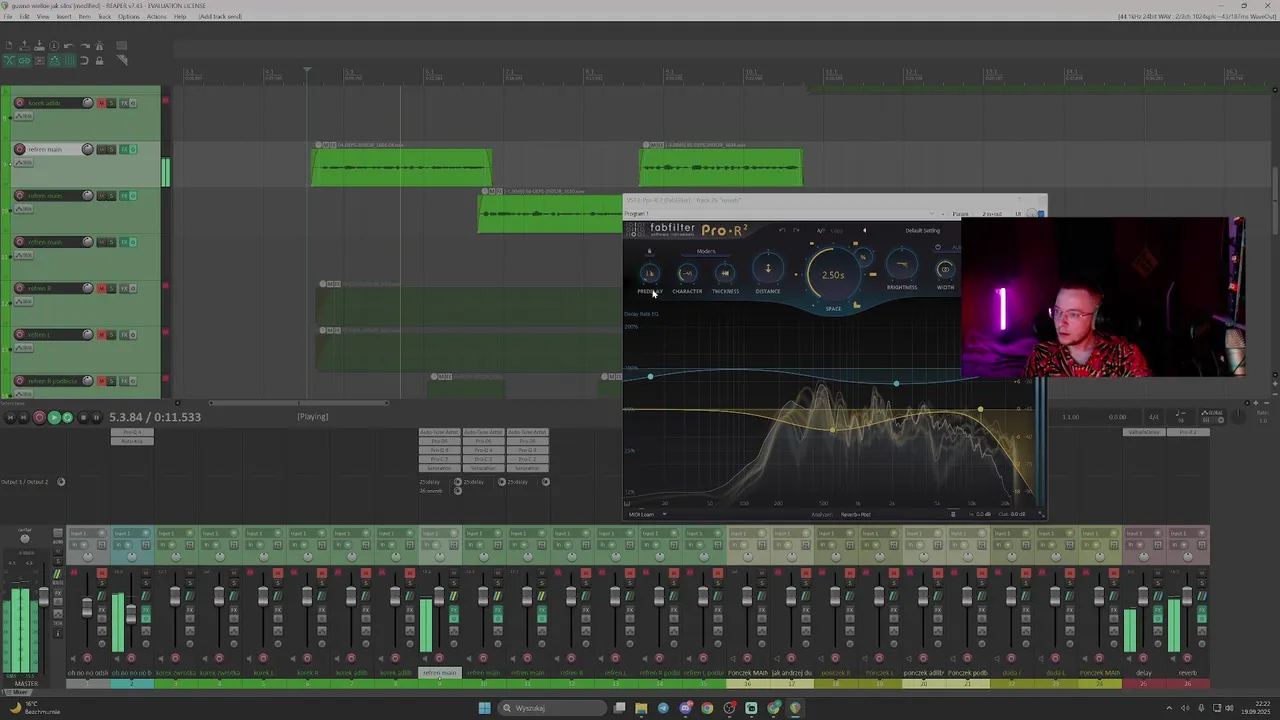The height and width of the screenshot is (720, 1280).
Task: Select the Mixer docker tab
Action: pyautogui.click(x=17, y=692)
